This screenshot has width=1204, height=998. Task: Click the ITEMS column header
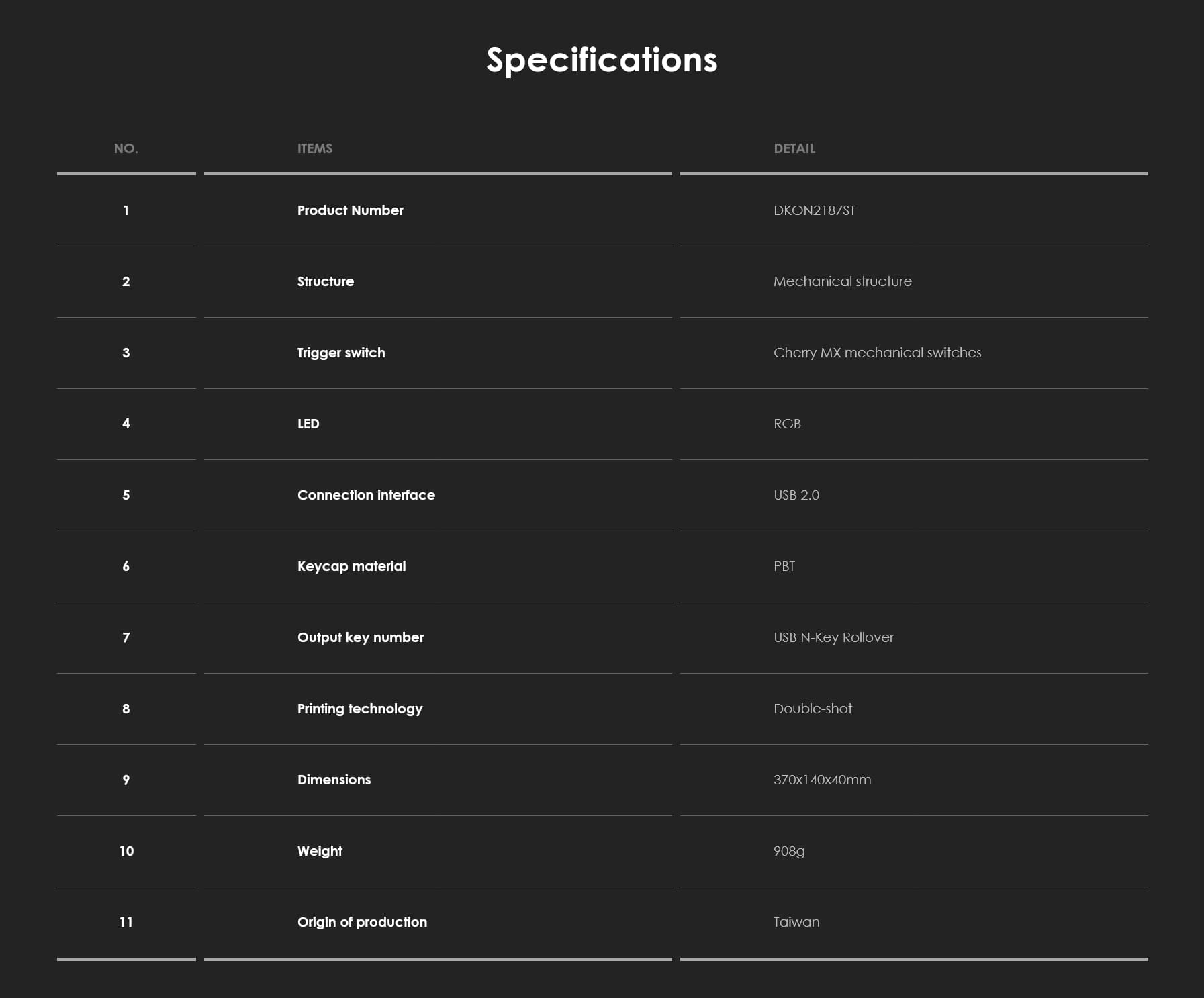tap(314, 148)
